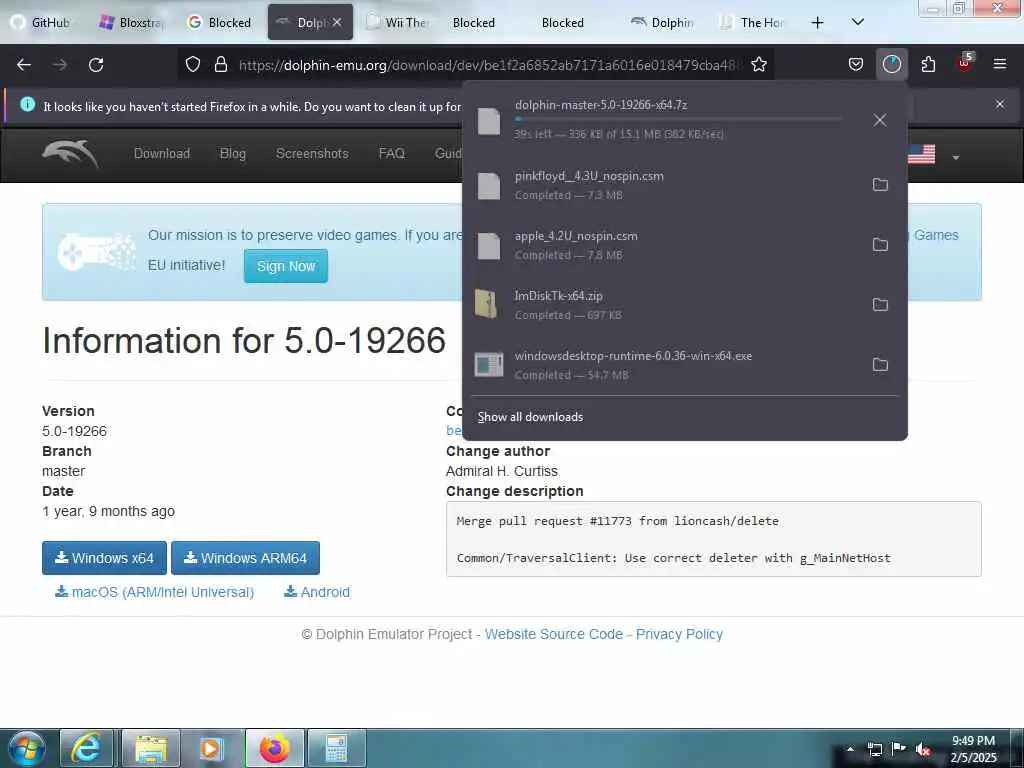Click the dolphin-master download progress bar

click(x=677, y=120)
